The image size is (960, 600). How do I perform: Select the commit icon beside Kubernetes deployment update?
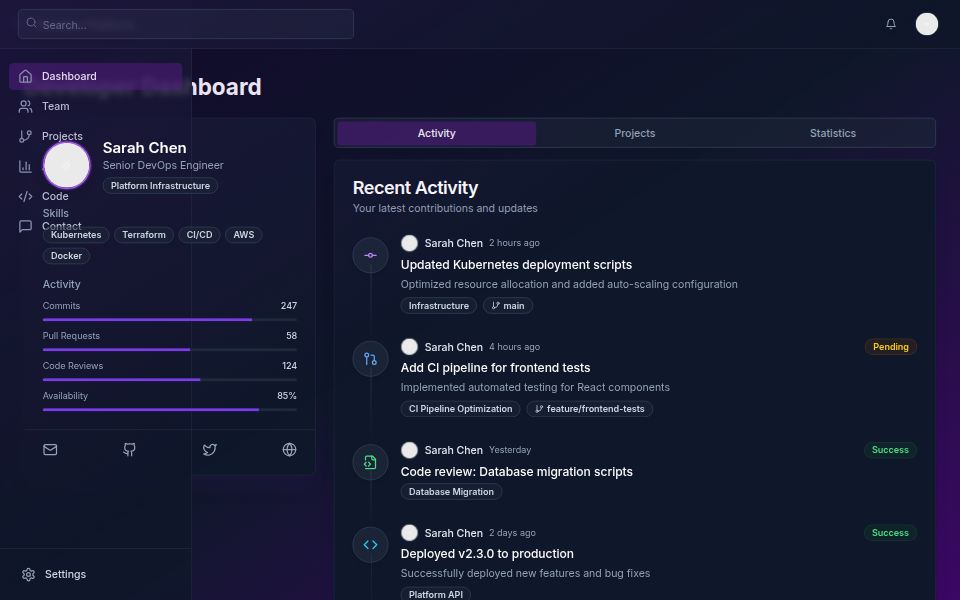pyautogui.click(x=371, y=255)
